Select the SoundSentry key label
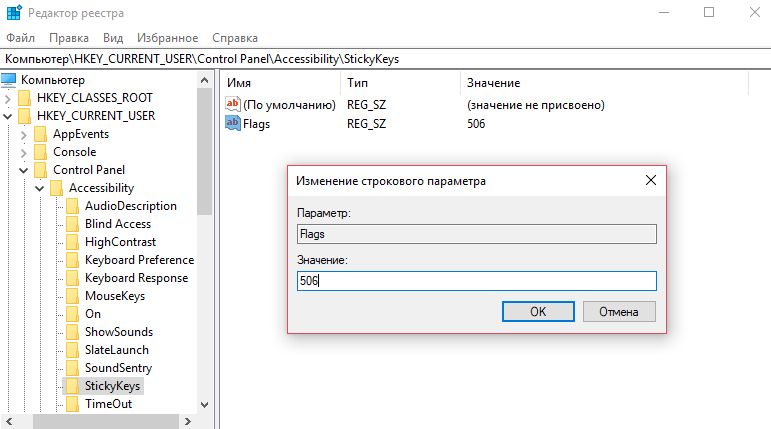This screenshot has width=771, height=429. click(119, 368)
